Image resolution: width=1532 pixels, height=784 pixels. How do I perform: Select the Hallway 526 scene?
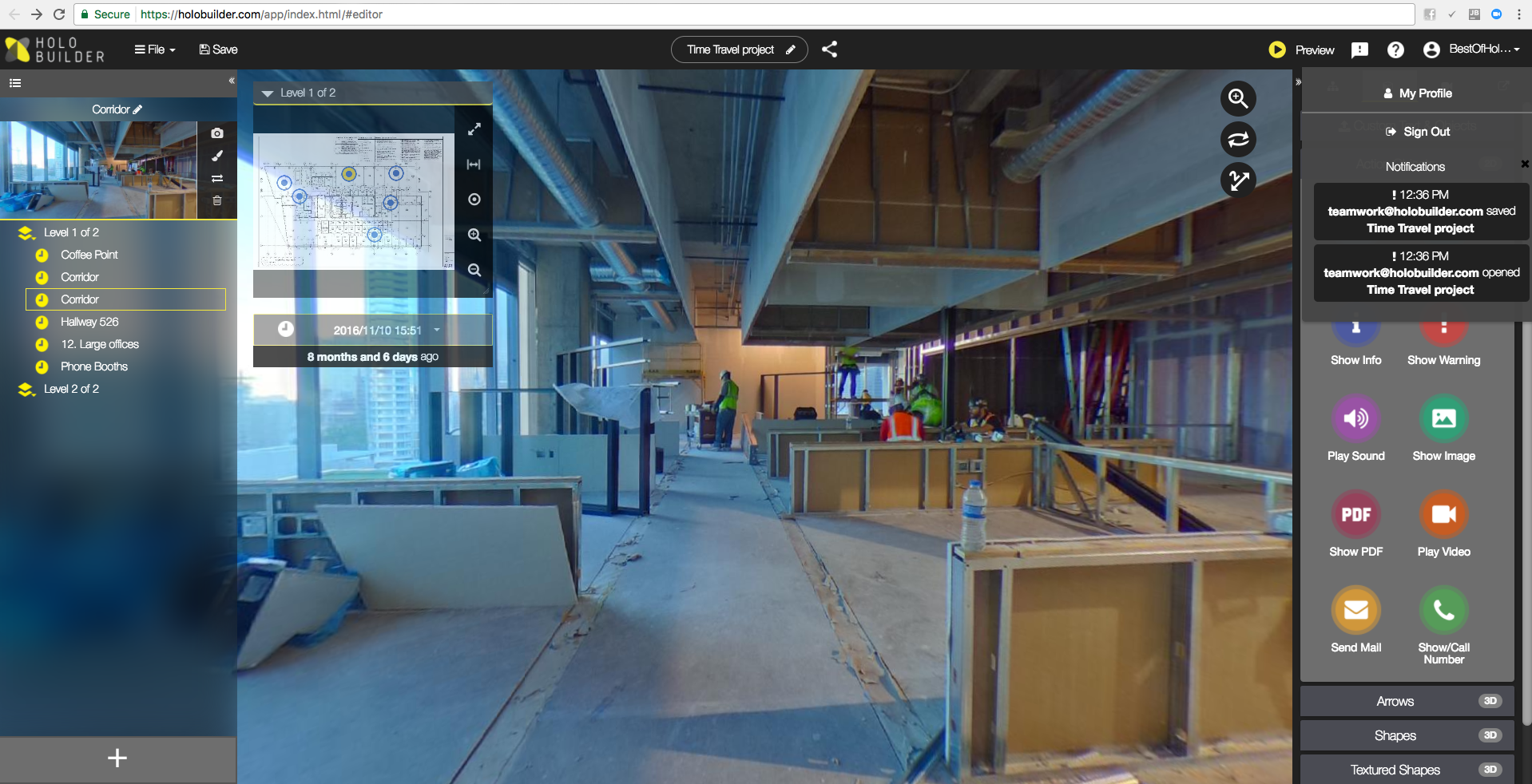(x=88, y=322)
